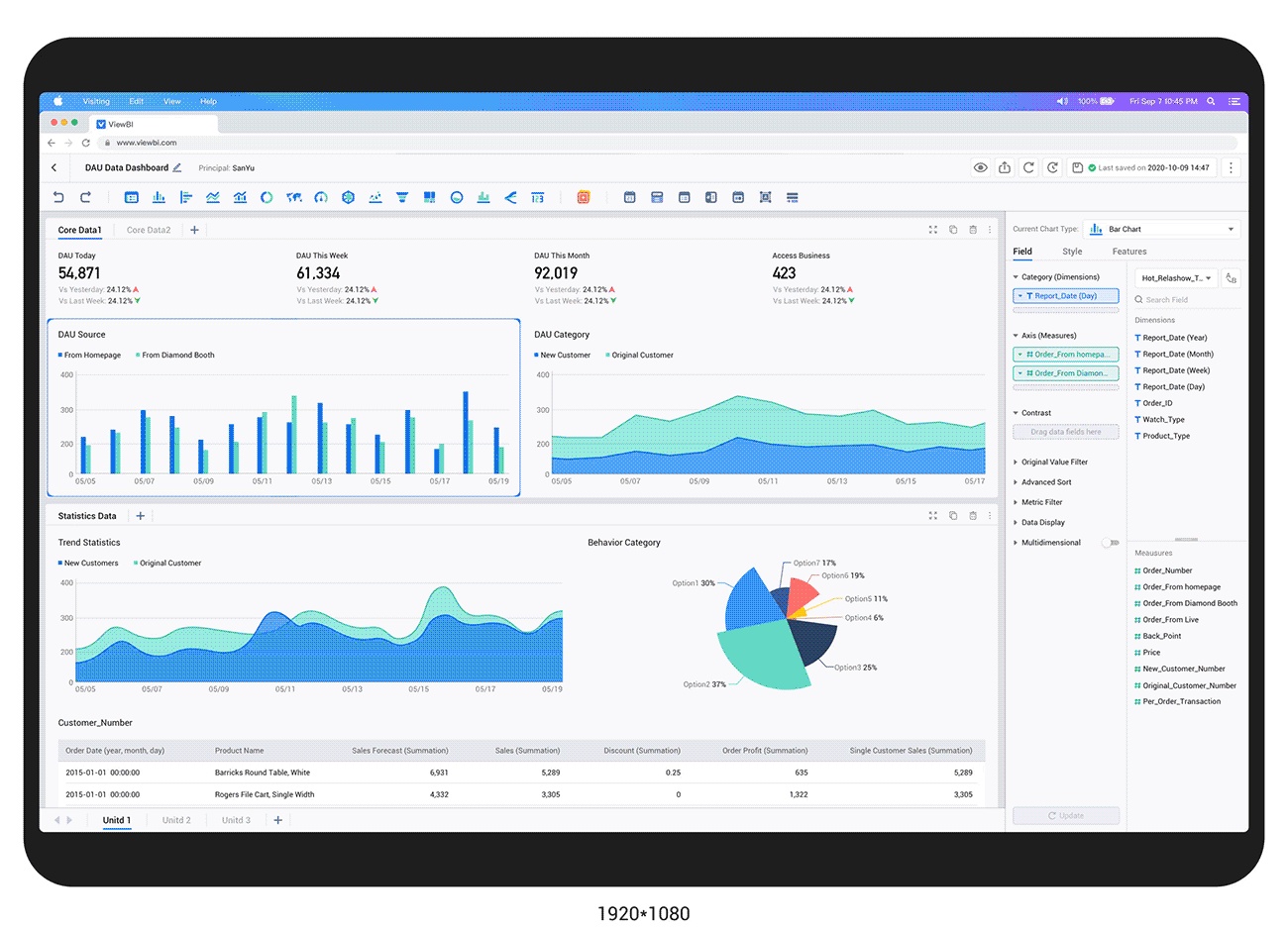This screenshot has width=1288, height=931.
Task: Open the three-dot menu in header
Action: [1231, 167]
